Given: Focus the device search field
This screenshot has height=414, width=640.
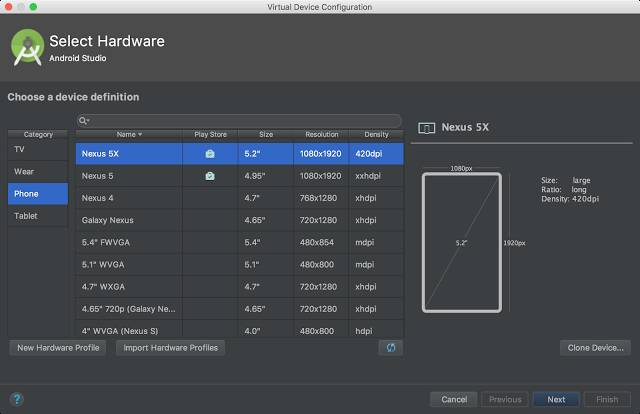Looking at the screenshot, I should coord(240,121).
